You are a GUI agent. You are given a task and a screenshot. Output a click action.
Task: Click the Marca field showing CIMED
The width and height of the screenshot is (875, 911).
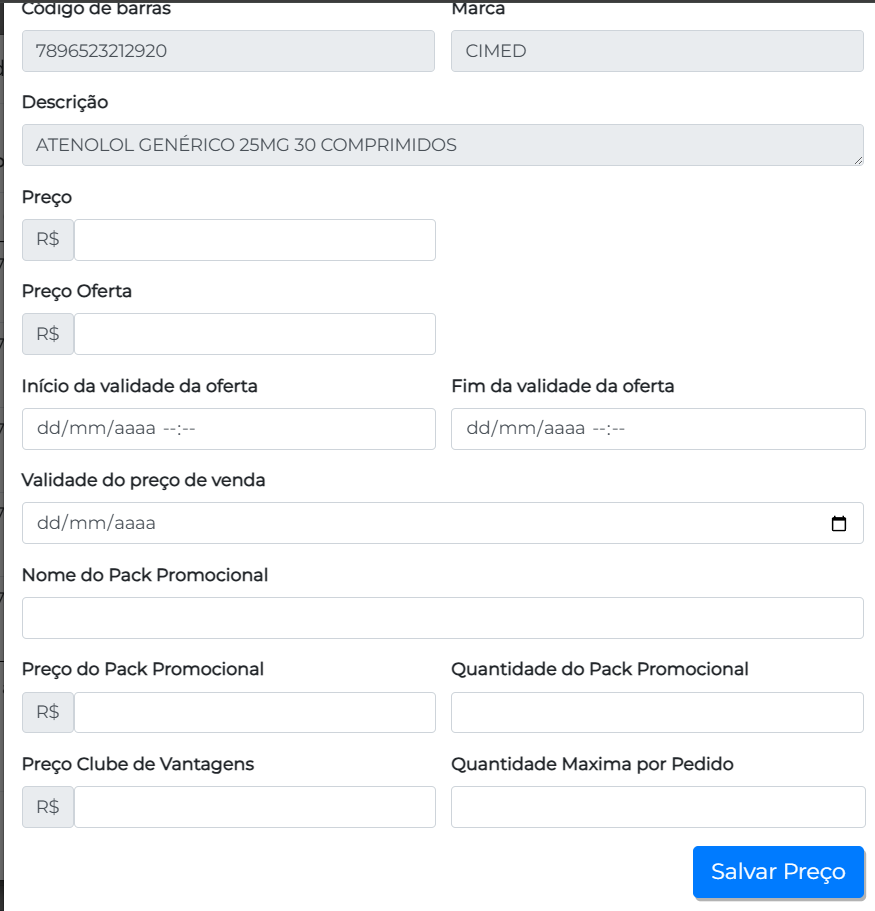point(657,51)
